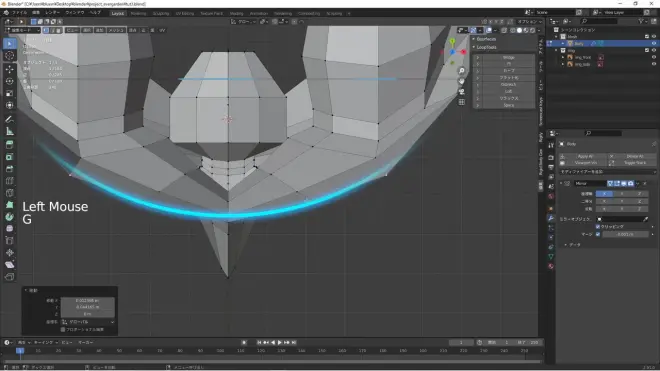Enable vertex select mode
The image size is (660, 371).
tap(46, 30)
